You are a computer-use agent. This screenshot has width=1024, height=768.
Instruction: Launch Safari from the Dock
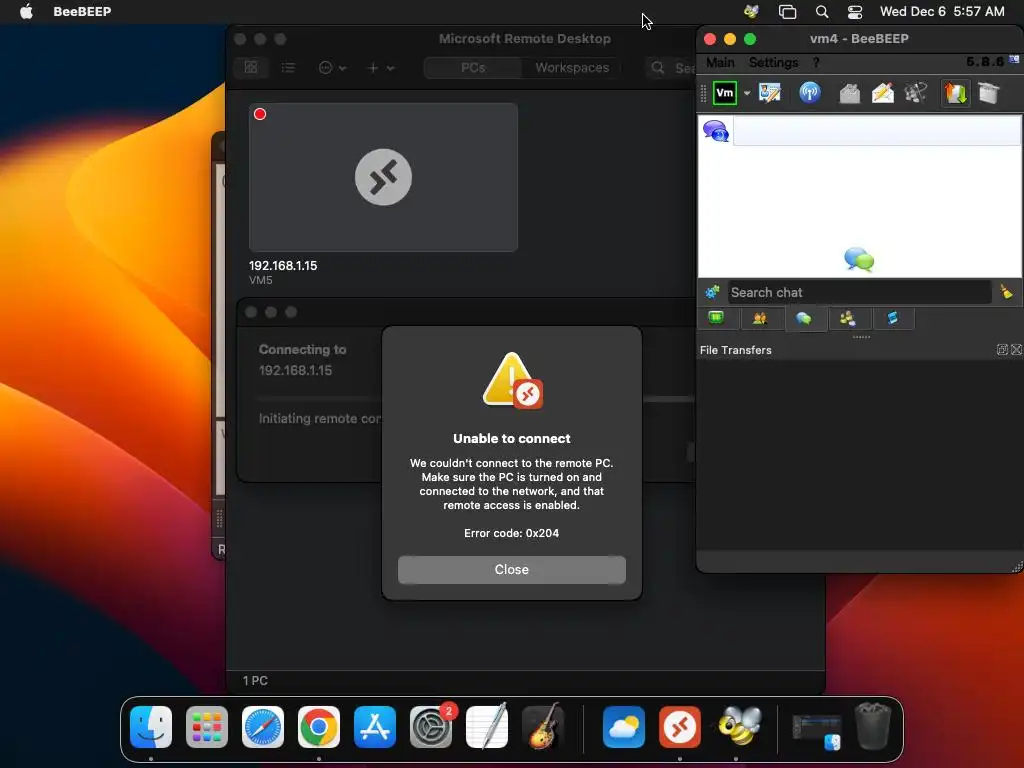(263, 727)
